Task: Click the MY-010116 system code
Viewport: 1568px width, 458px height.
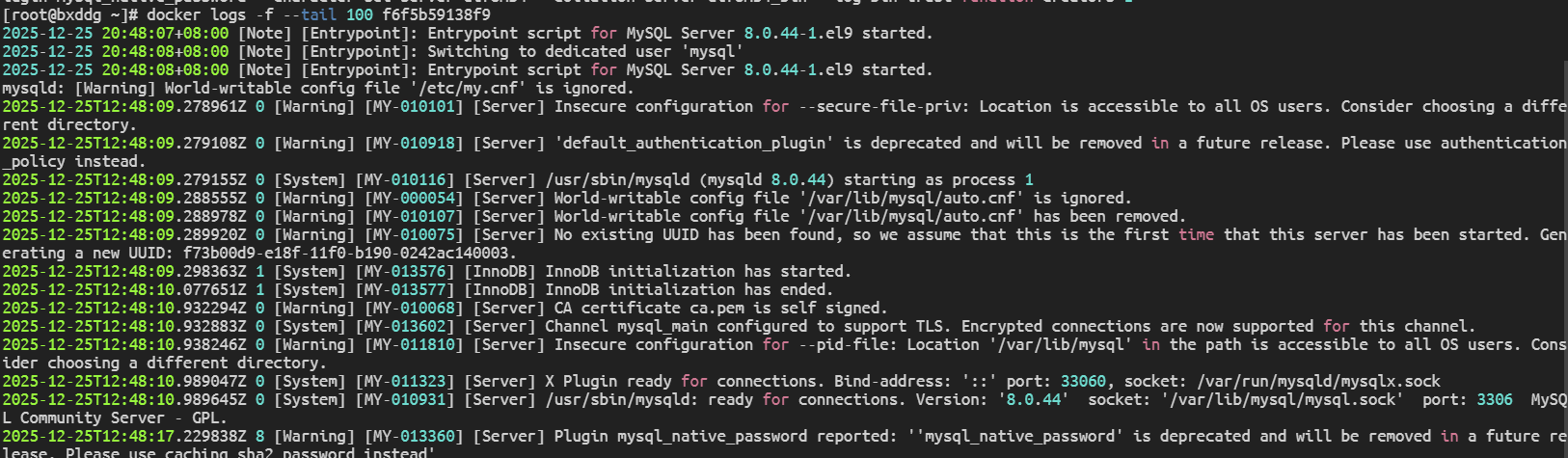Action: tap(405, 179)
